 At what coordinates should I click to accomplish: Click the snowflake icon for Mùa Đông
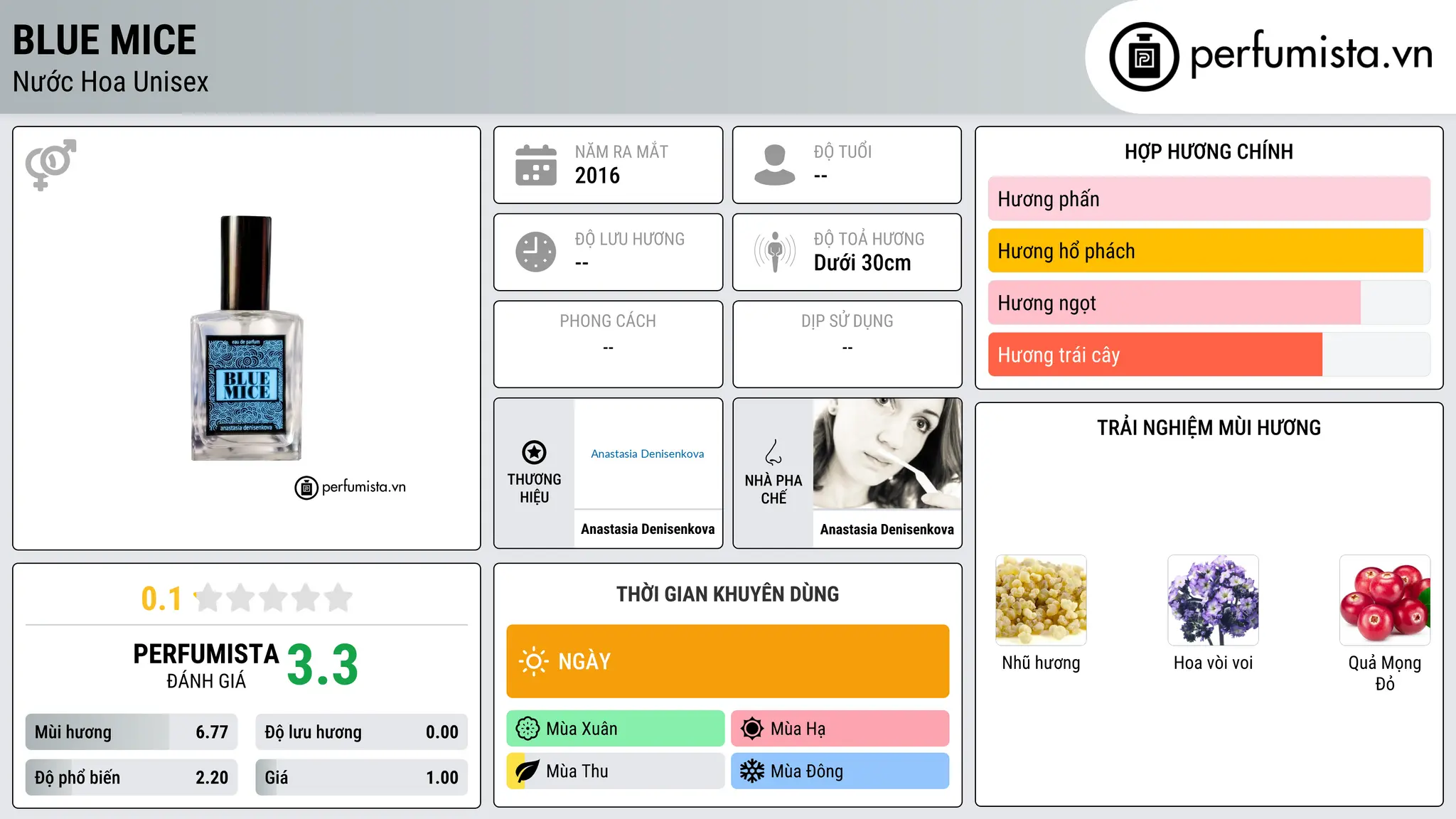[x=752, y=771]
